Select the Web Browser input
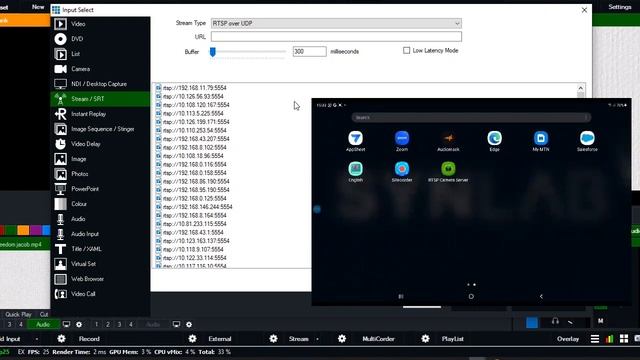The width and height of the screenshot is (640, 360). tap(100, 279)
